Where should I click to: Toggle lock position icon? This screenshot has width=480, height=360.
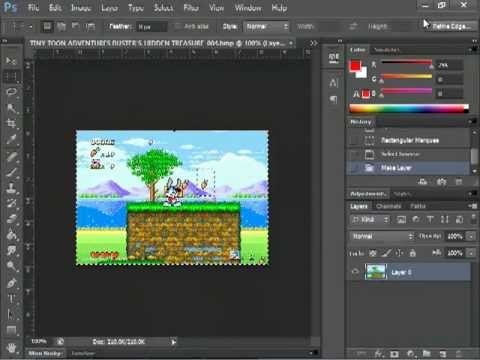(x=399, y=253)
